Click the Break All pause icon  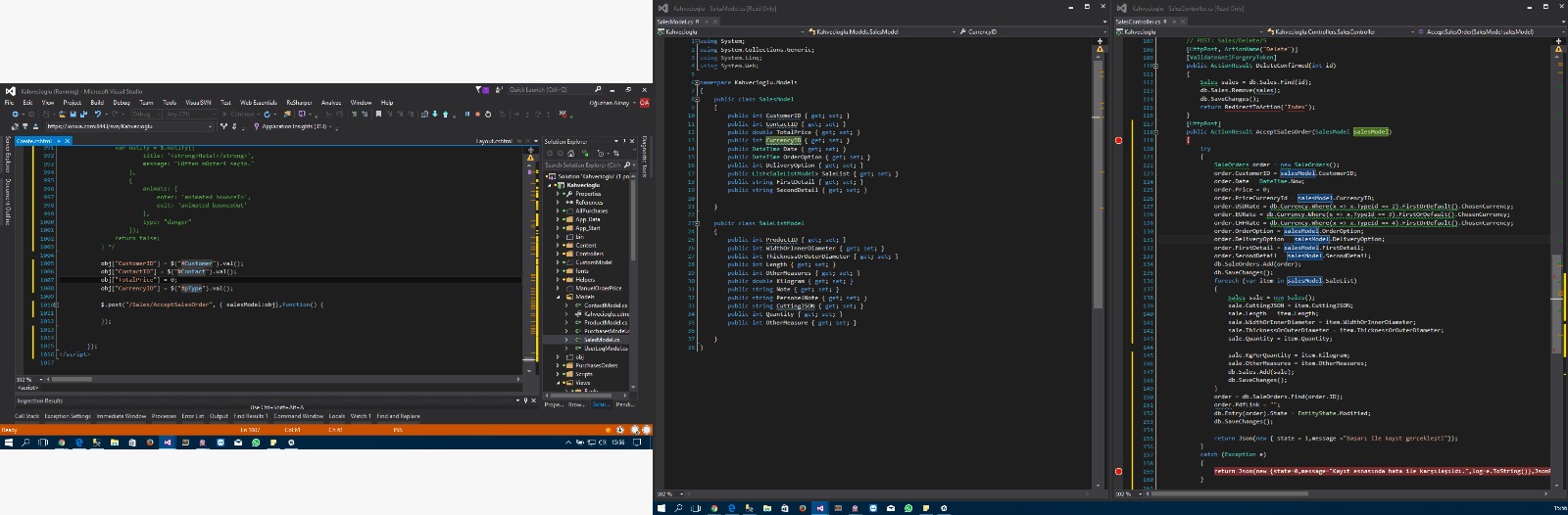click(467, 114)
